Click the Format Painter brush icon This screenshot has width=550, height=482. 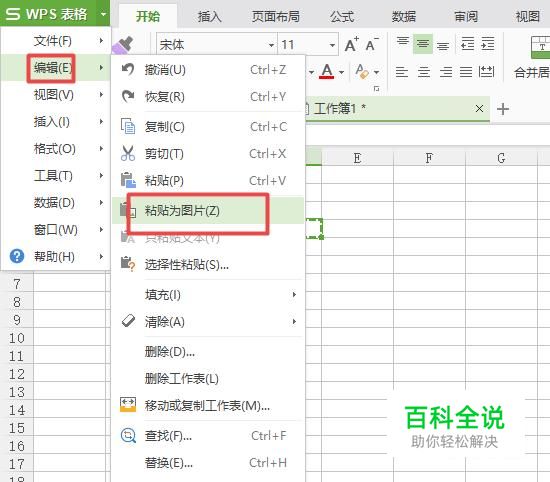pos(122,45)
